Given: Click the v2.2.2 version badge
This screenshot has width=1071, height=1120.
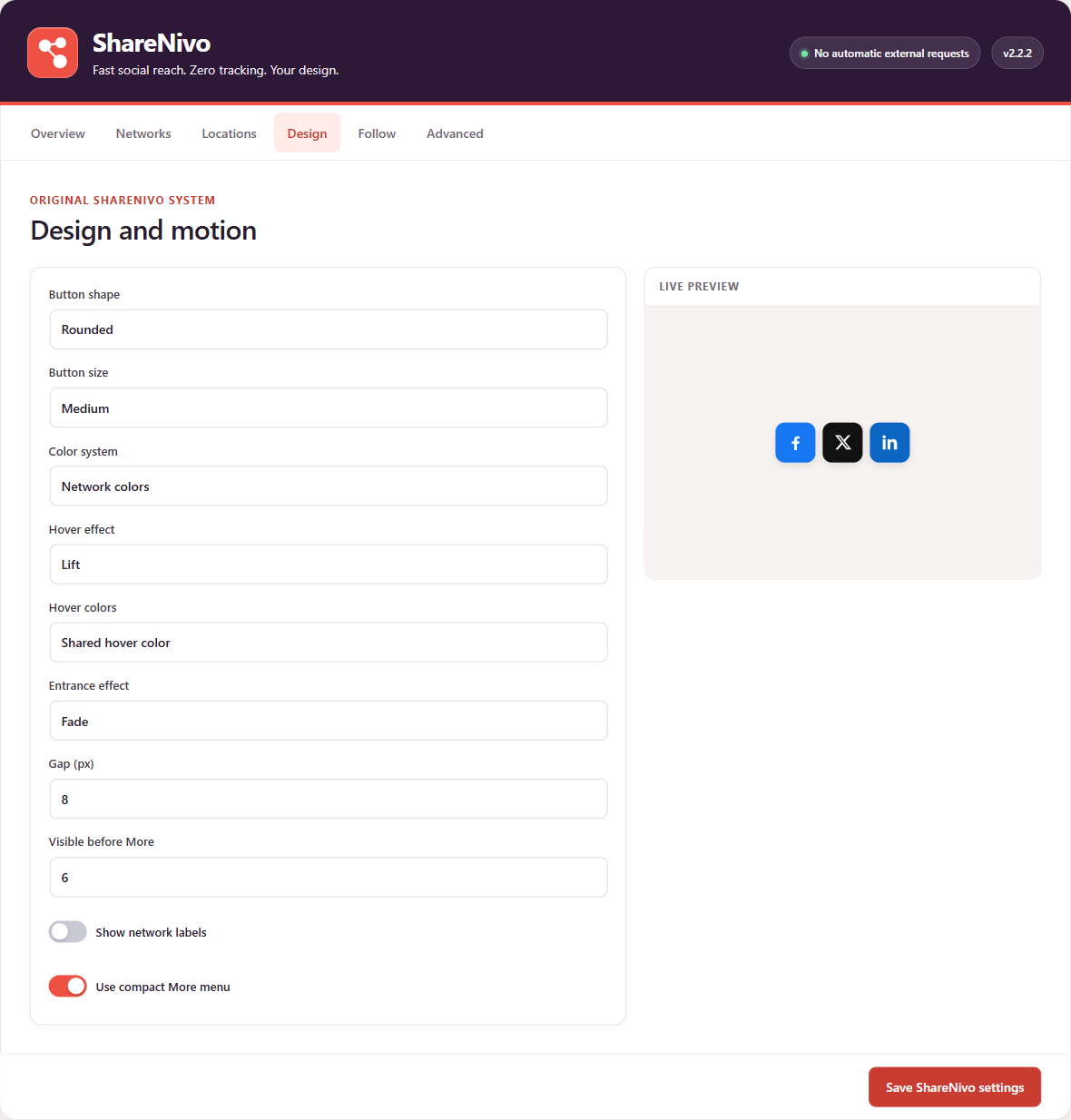Looking at the screenshot, I should point(1017,54).
